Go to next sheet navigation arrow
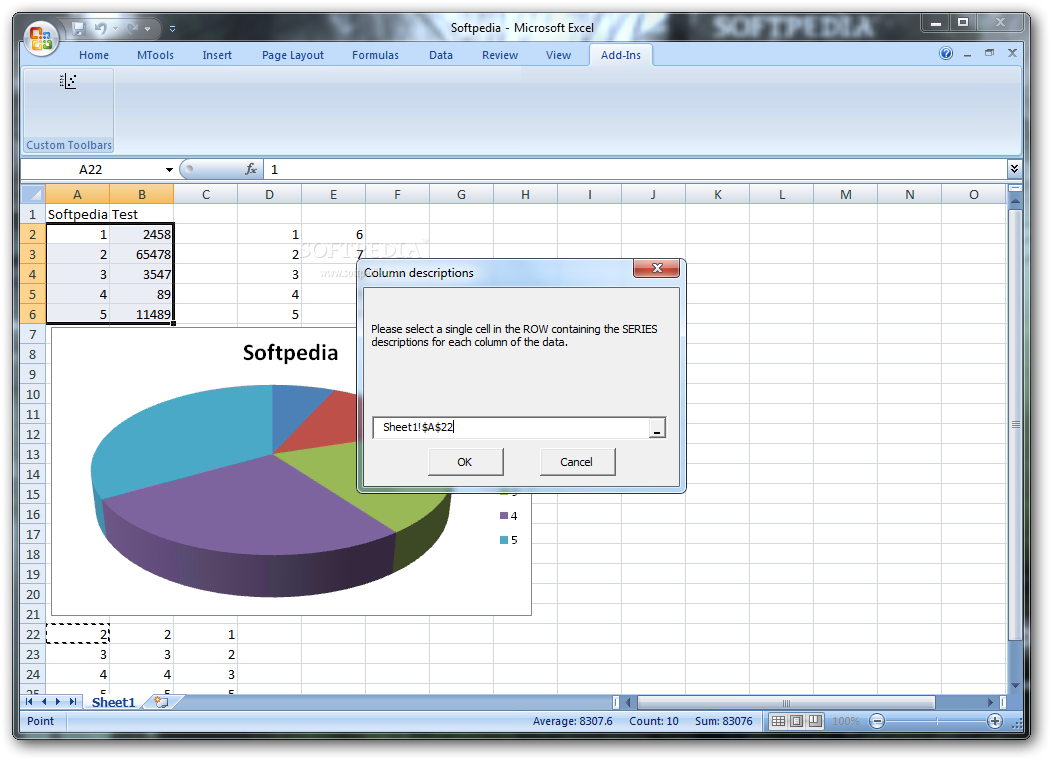Screen dimensions: 1051x760 (58, 702)
